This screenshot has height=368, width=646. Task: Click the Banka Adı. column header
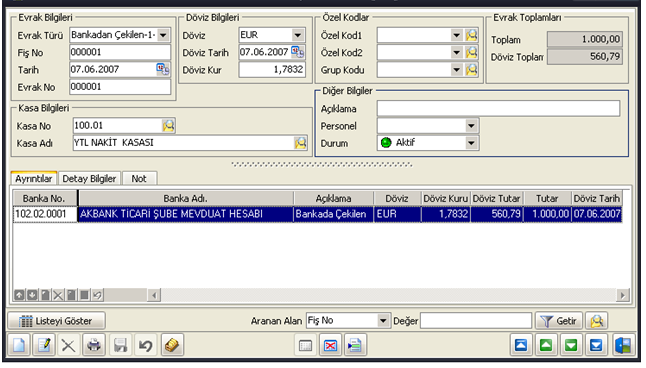(x=185, y=198)
